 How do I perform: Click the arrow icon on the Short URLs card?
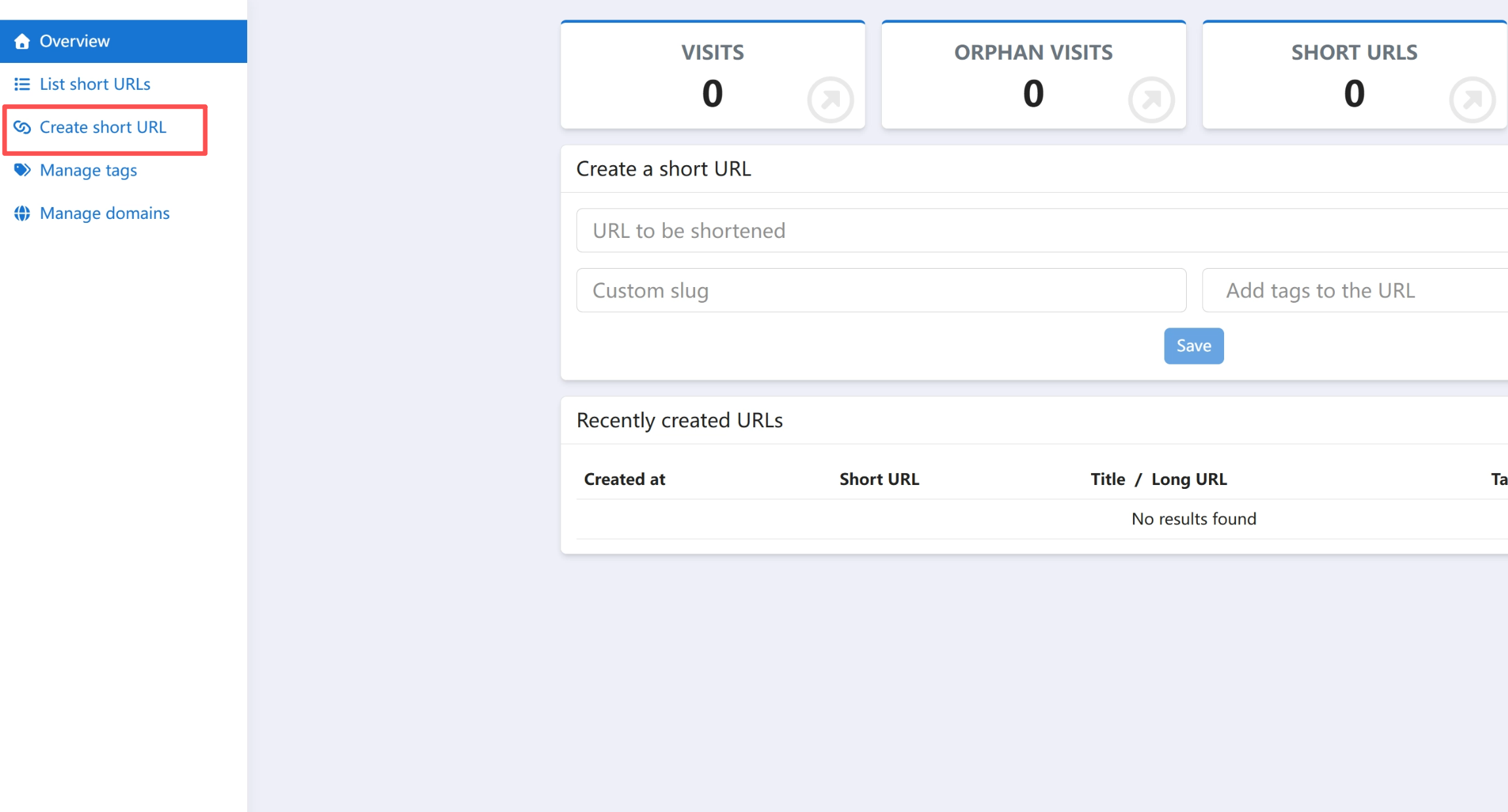tap(1472, 100)
